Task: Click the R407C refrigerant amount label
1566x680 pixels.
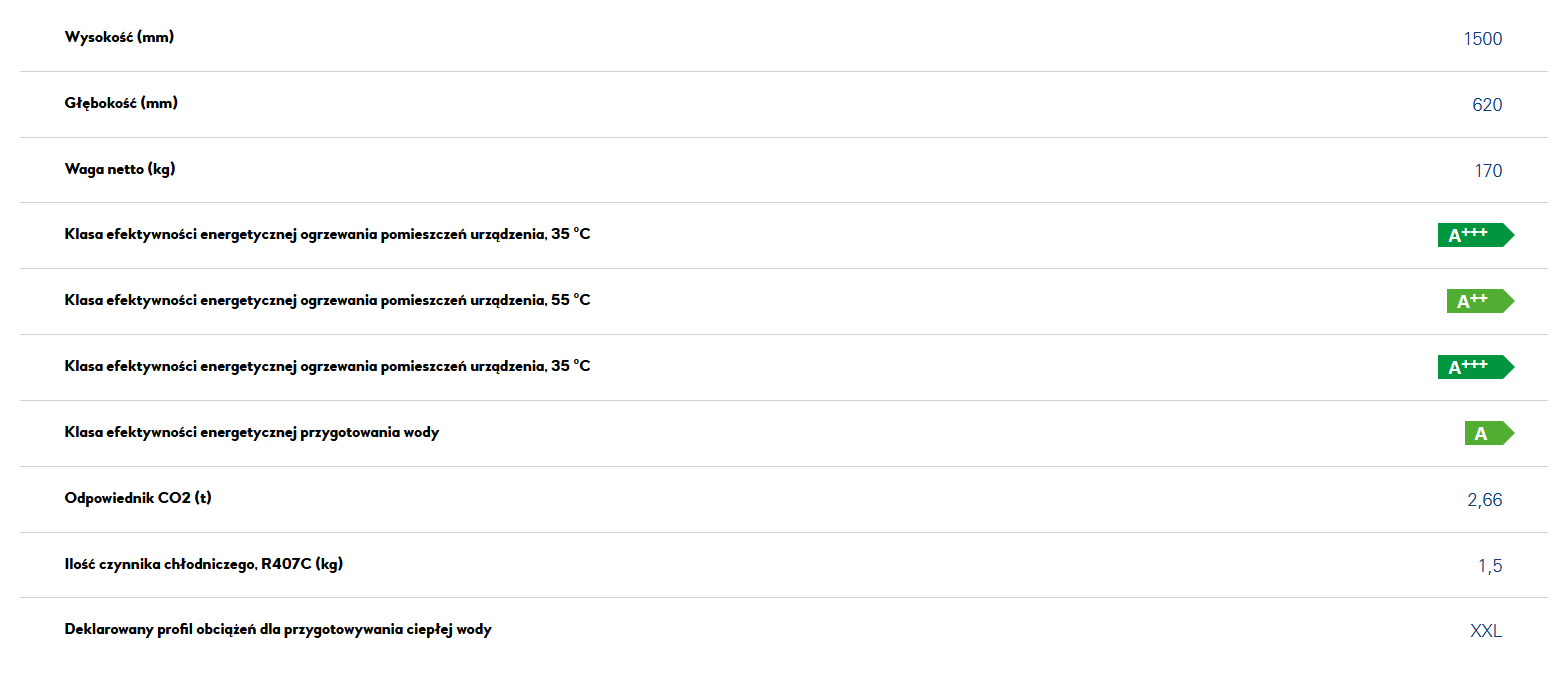Action: (204, 564)
